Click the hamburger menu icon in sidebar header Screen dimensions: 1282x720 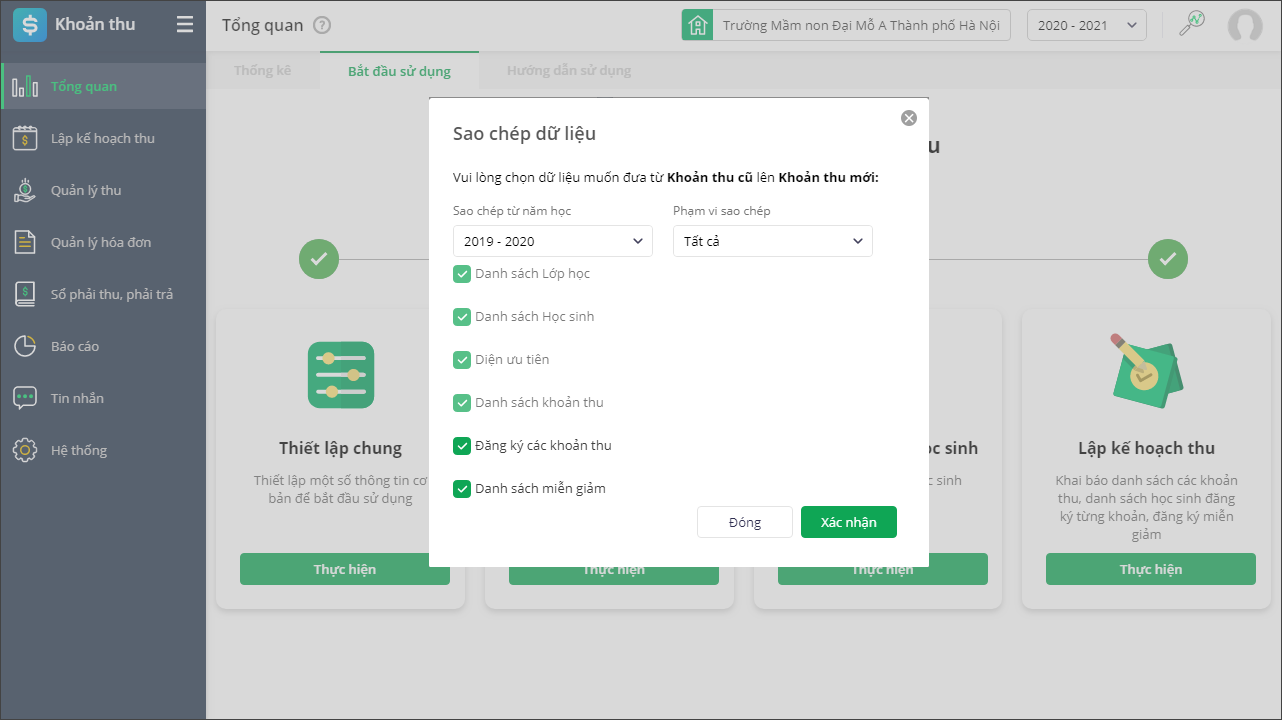click(x=185, y=25)
